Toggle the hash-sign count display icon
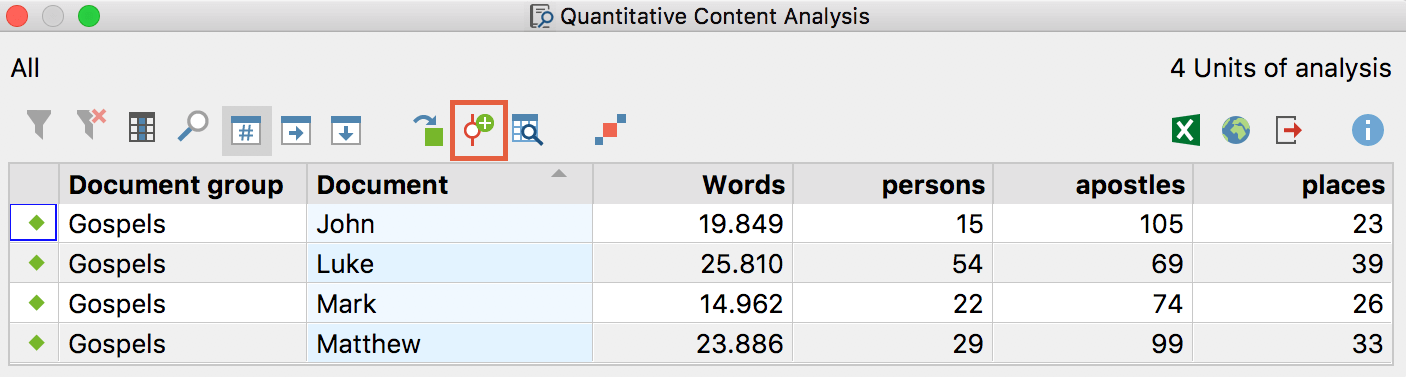Screen dimensions: 1406x377 pos(246,130)
